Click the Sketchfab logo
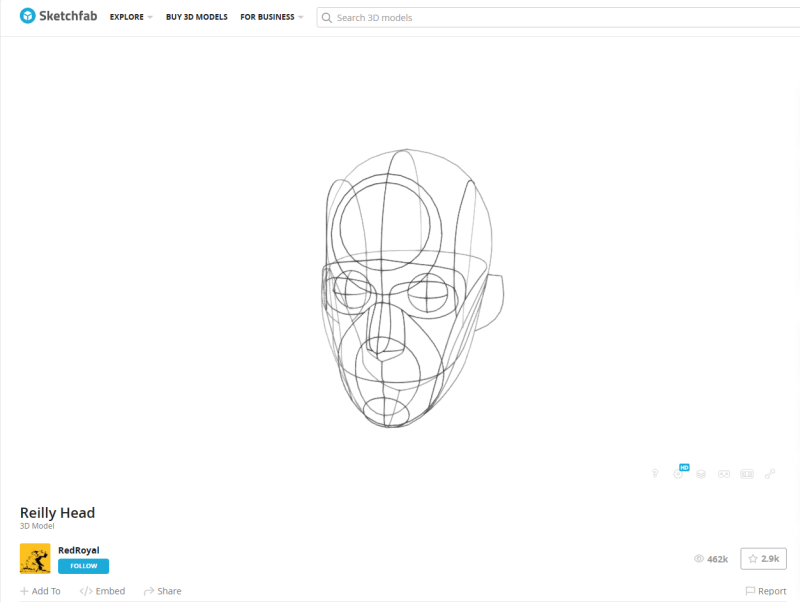Screen dimensions: 800x602 pyautogui.click(x=59, y=17)
